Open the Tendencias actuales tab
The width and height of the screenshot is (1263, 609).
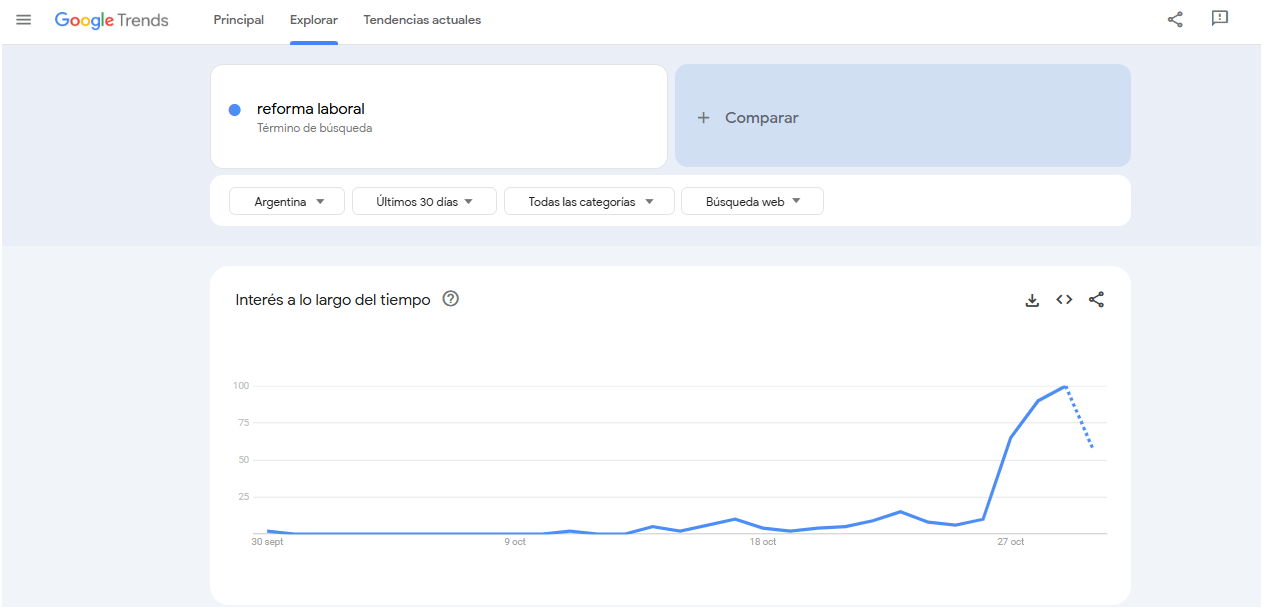point(422,19)
